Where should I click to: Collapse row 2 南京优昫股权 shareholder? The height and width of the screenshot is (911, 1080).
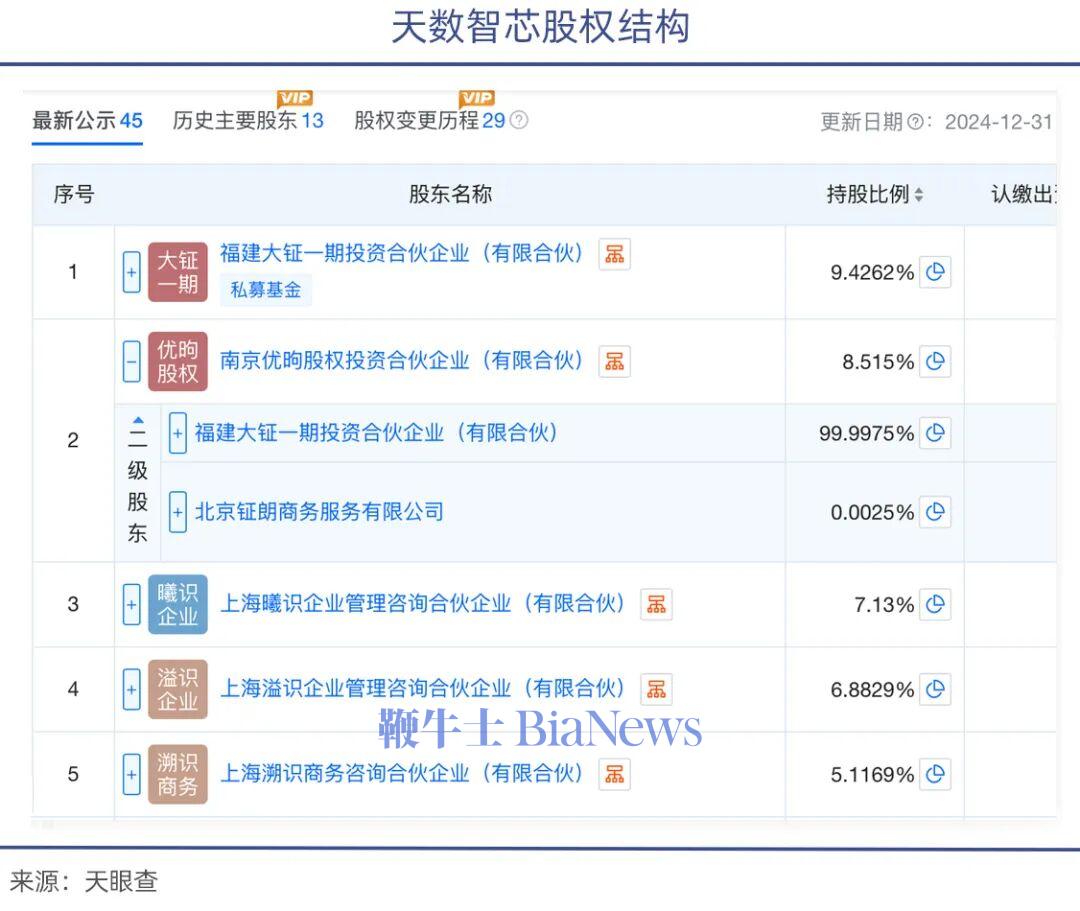132,362
